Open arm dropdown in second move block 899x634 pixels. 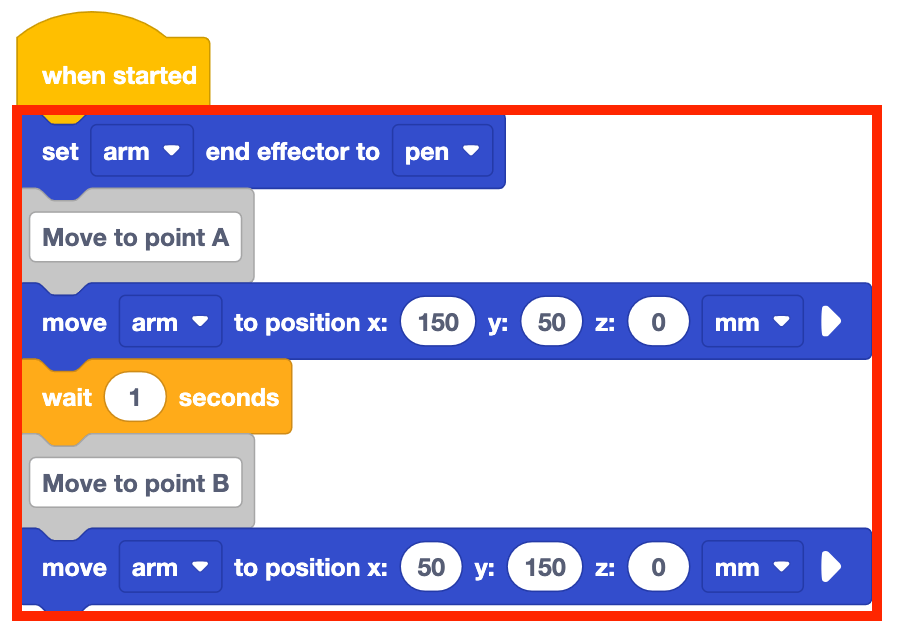coord(170,568)
